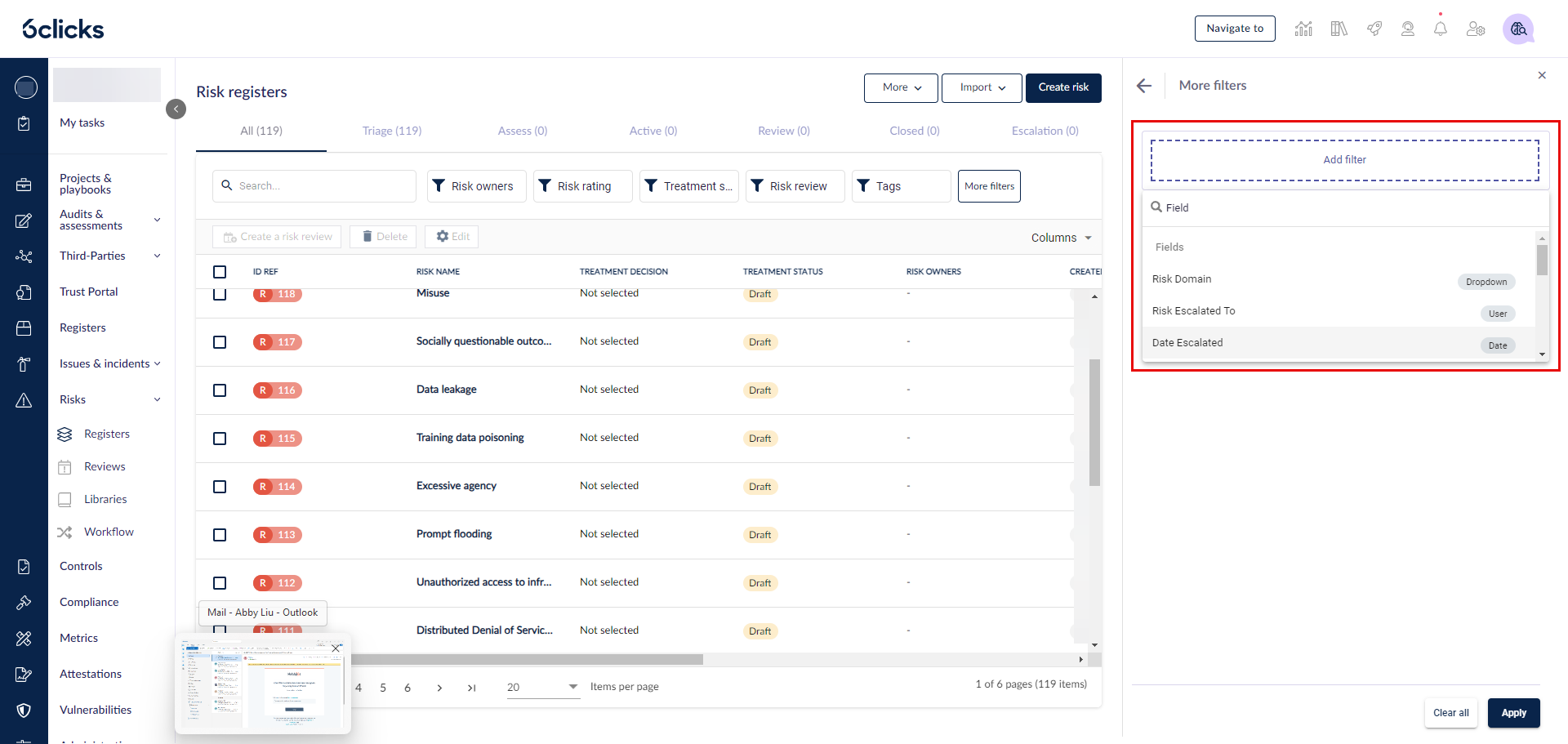
Task: Toggle the select-all checkbox in table header
Action: 220,272
